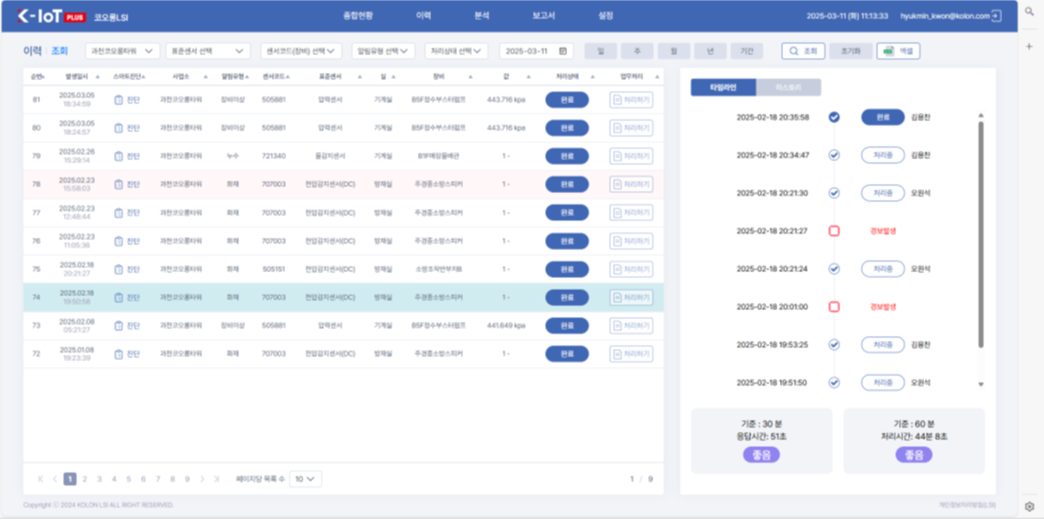
Task: Go to page 5 in pagination
Action: (128, 479)
